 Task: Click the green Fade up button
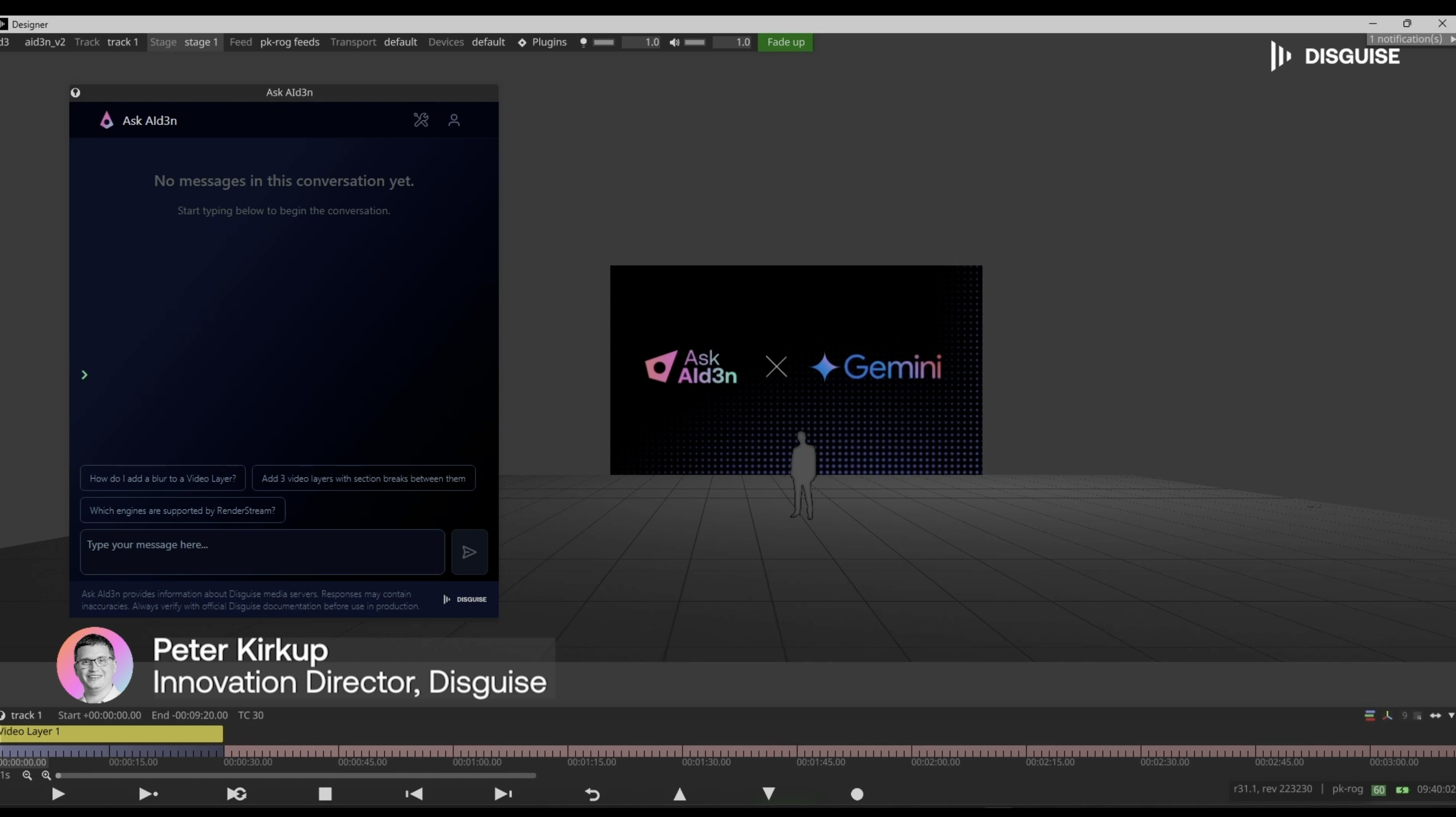785,42
